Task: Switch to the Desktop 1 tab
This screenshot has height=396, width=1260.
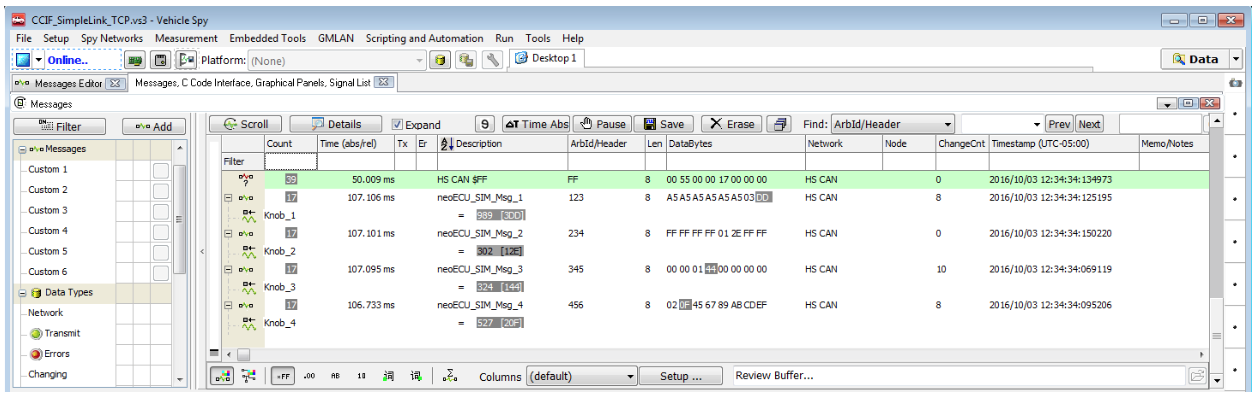Action: click(x=547, y=58)
